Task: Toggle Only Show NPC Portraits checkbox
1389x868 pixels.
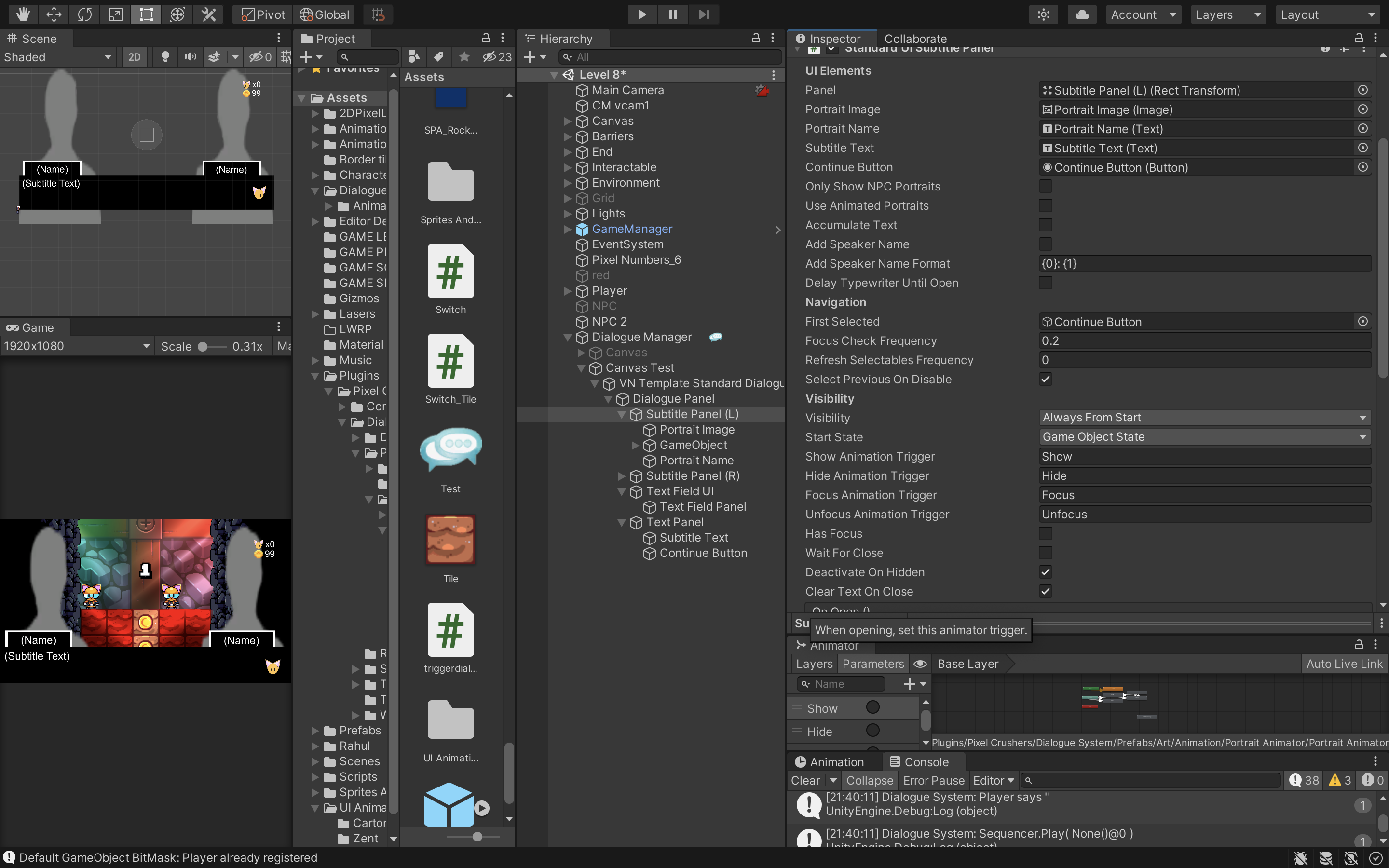Action: pos(1044,187)
